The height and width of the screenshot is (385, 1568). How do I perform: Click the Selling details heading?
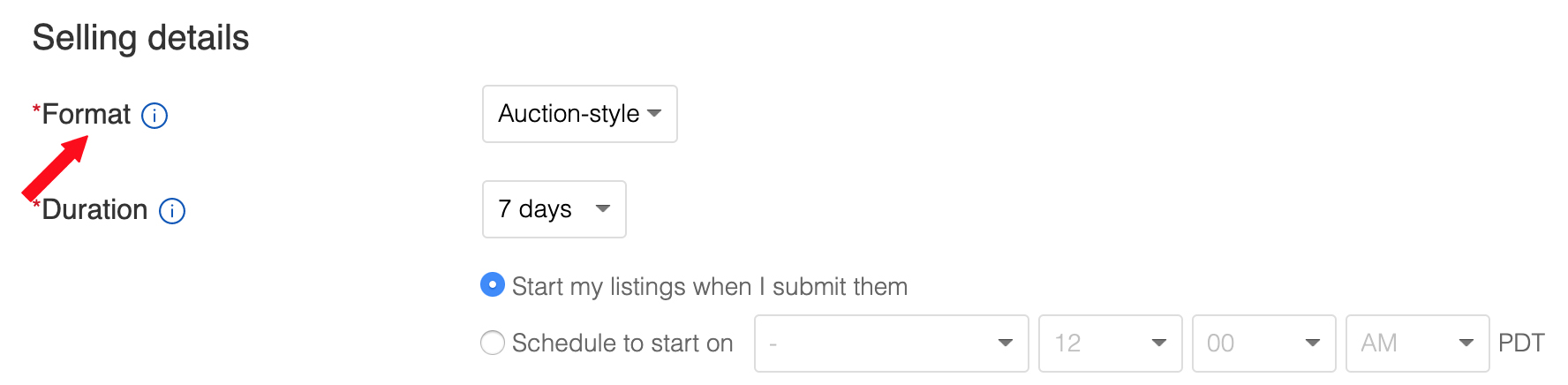point(141,38)
